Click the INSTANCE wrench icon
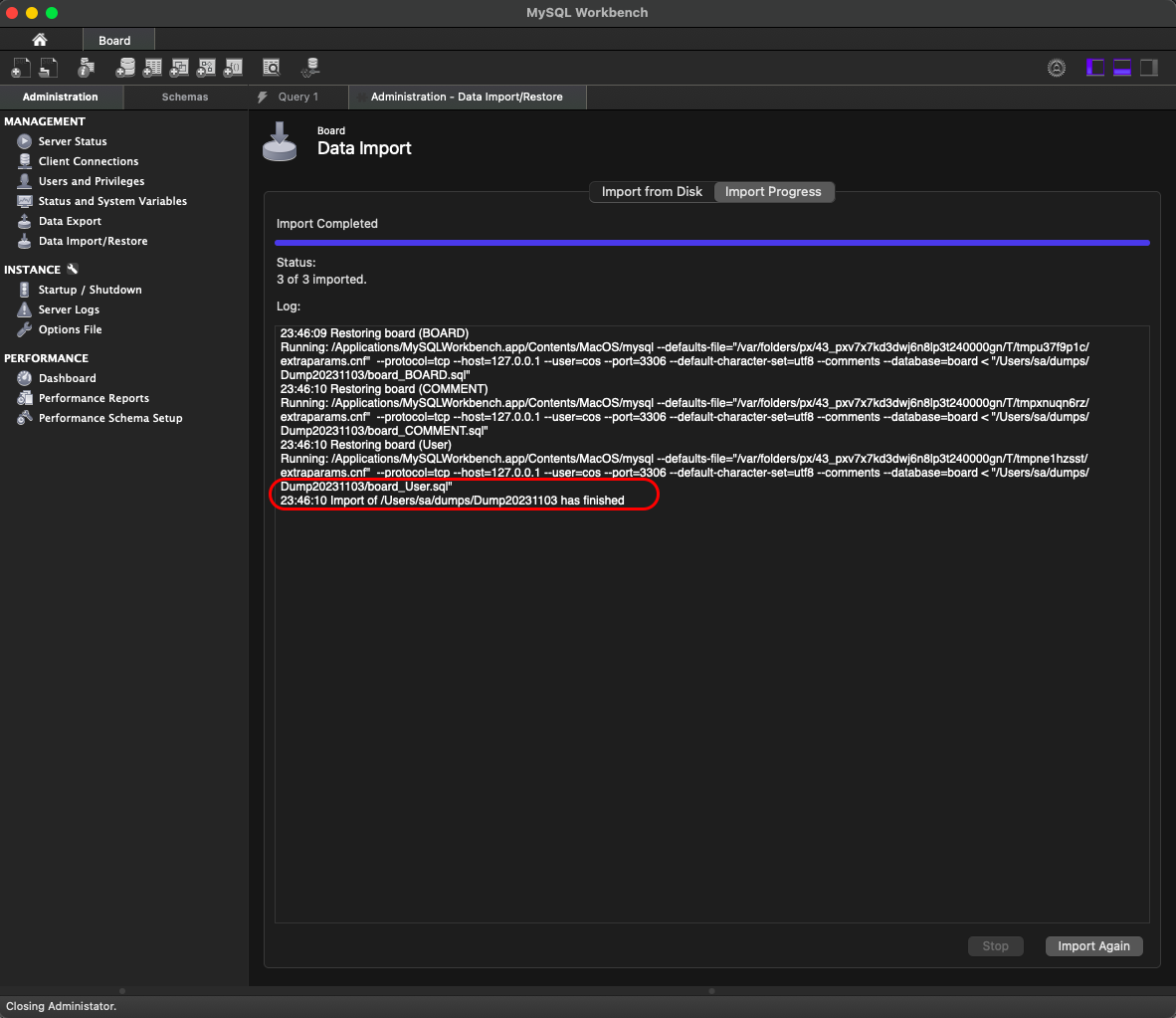The image size is (1176, 1018). (x=72, y=269)
